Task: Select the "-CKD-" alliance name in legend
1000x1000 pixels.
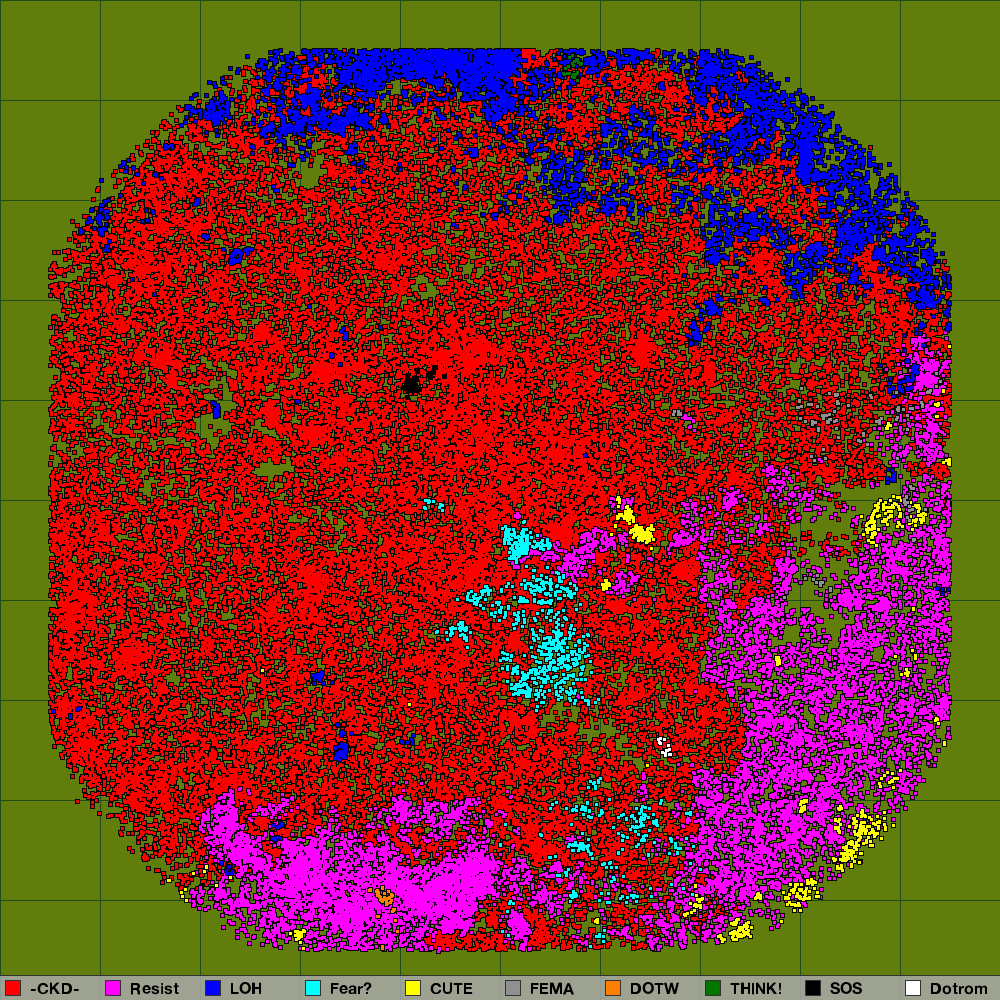Action: (55, 988)
